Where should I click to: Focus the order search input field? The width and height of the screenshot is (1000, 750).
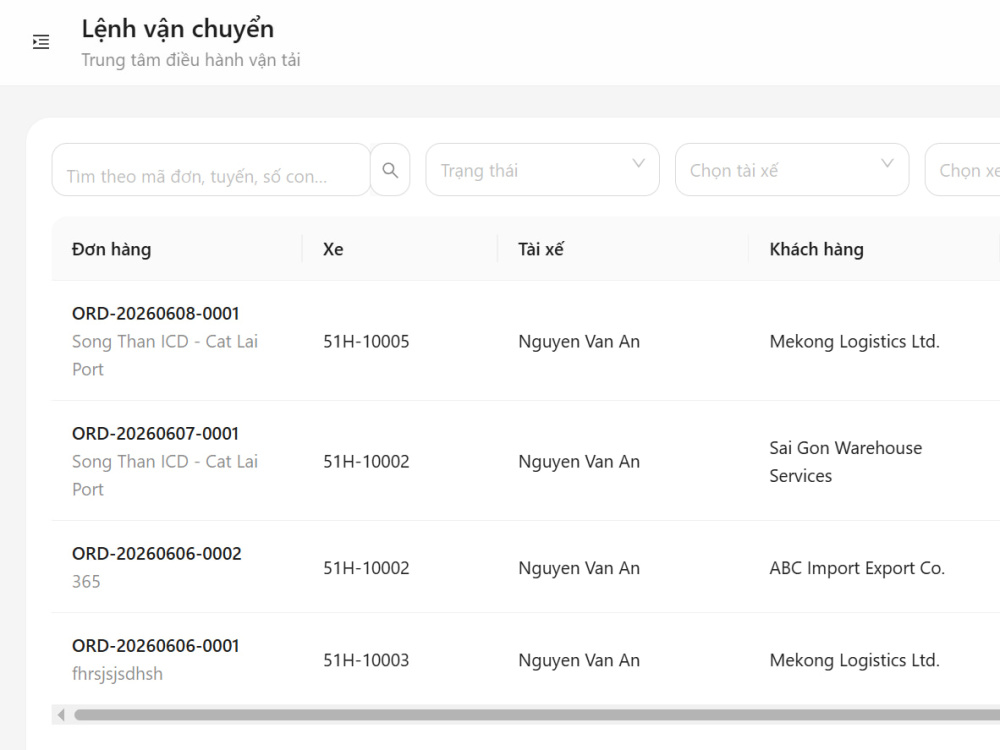[x=211, y=170]
